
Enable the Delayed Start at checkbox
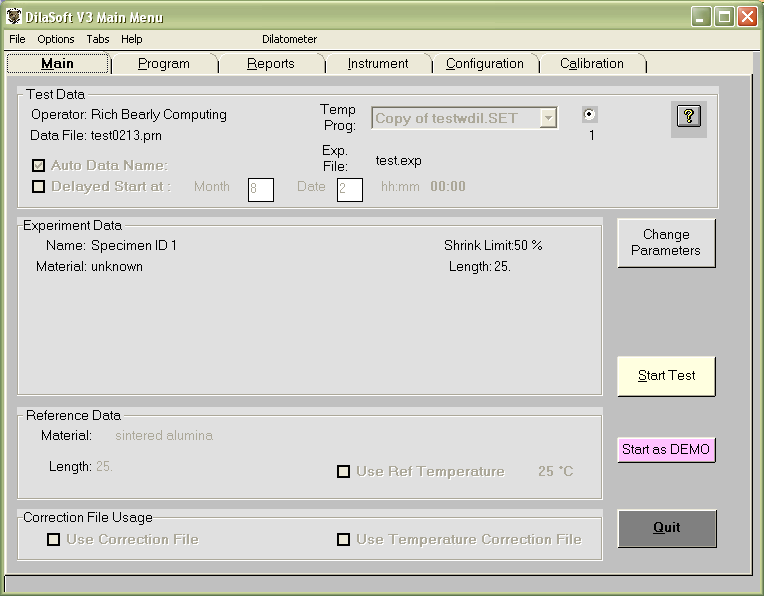38,187
